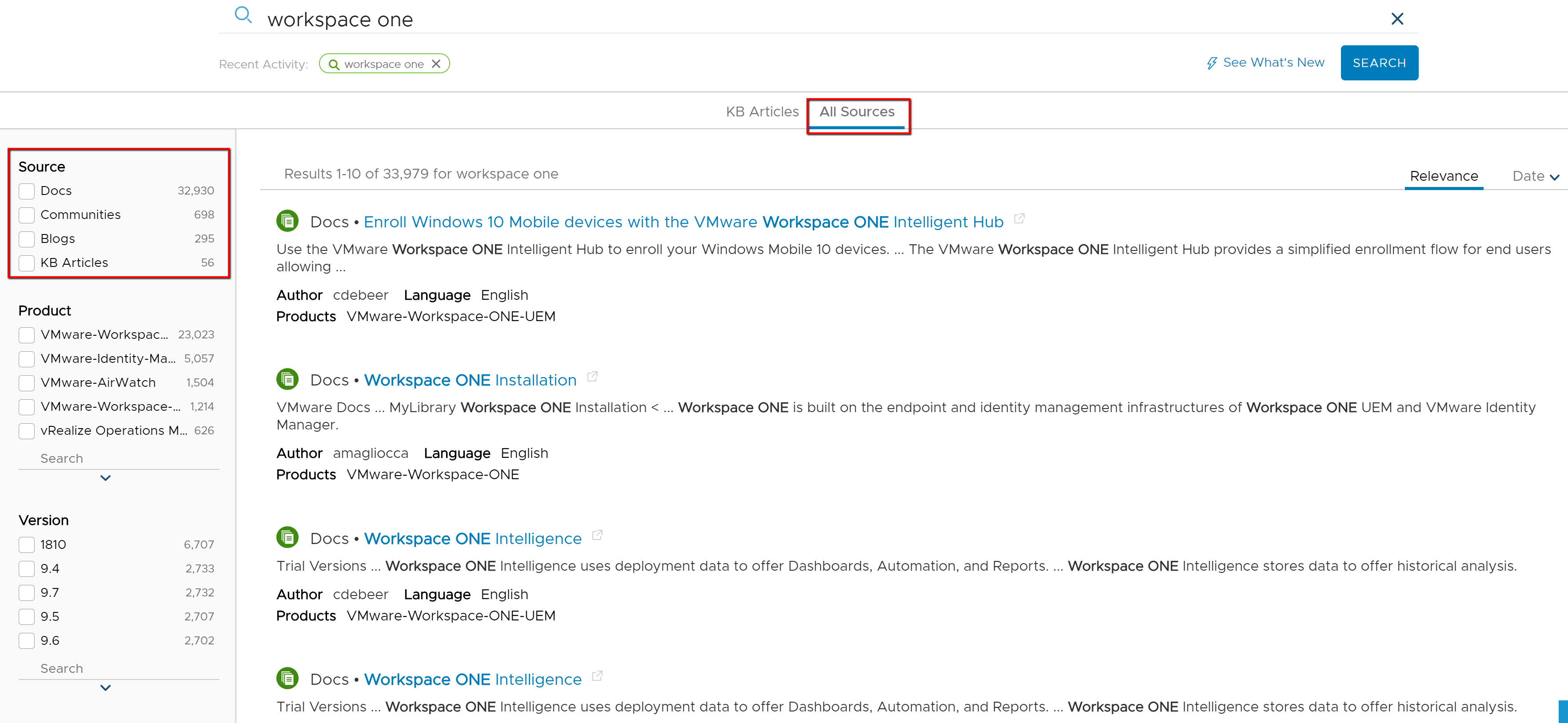Expand more Version filter options chevron
Image resolution: width=1568 pixels, height=723 pixels.
coord(105,688)
